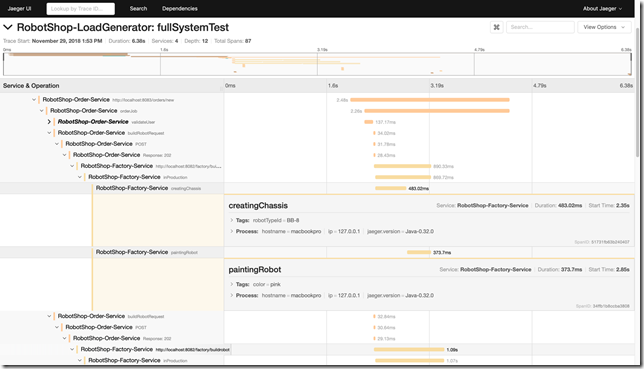The height and width of the screenshot is (369, 644).
Task: Open the View Options dropdown
Action: click(604, 27)
